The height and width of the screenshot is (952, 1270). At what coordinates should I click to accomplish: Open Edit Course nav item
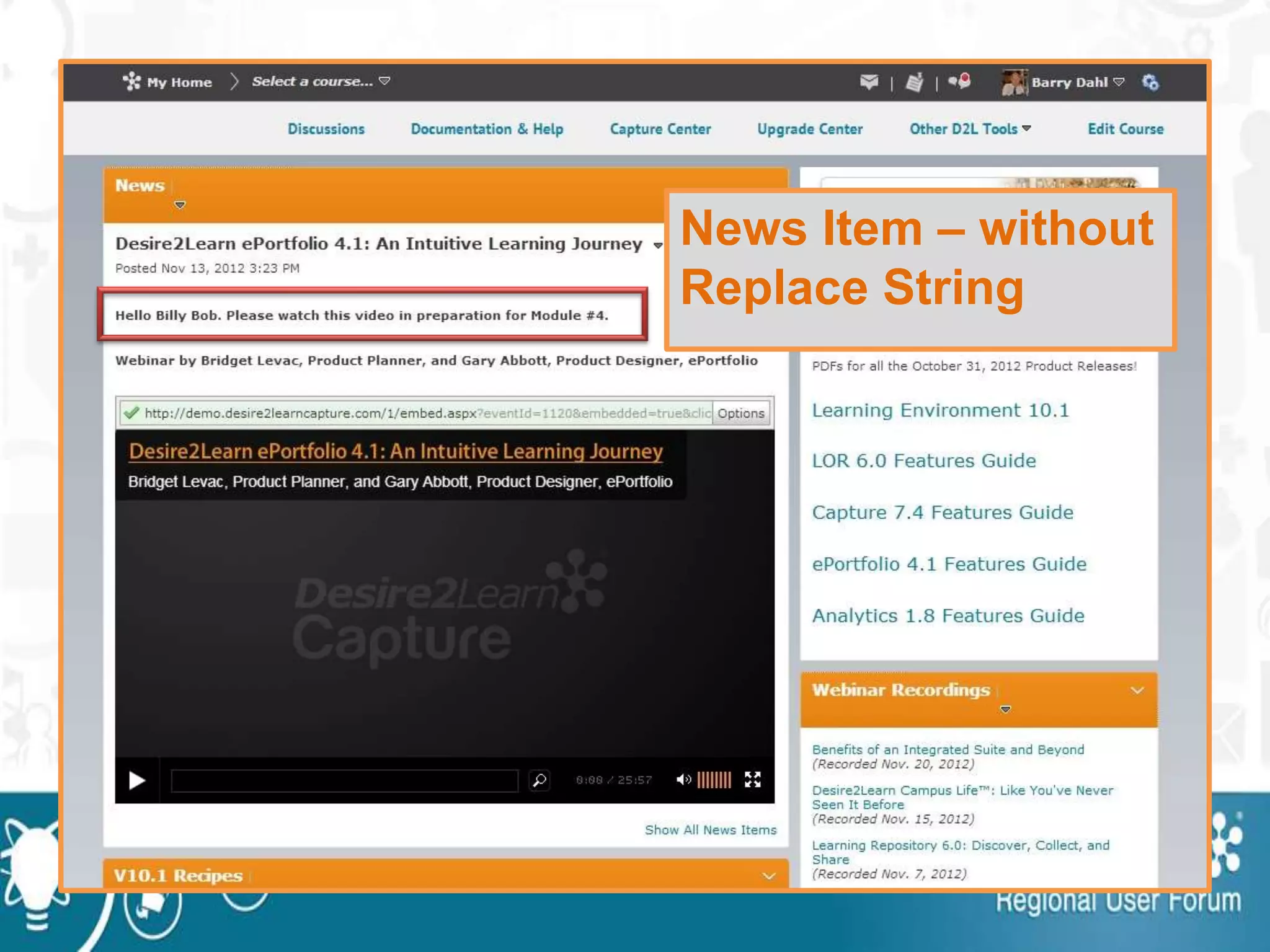[x=1126, y=129]
